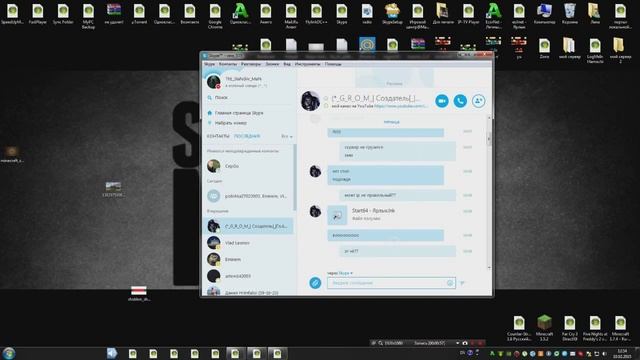This screenshot has height=360, width=640.
Task: Open the Компьютер desktop icon
Action: (x=544, y=13)
